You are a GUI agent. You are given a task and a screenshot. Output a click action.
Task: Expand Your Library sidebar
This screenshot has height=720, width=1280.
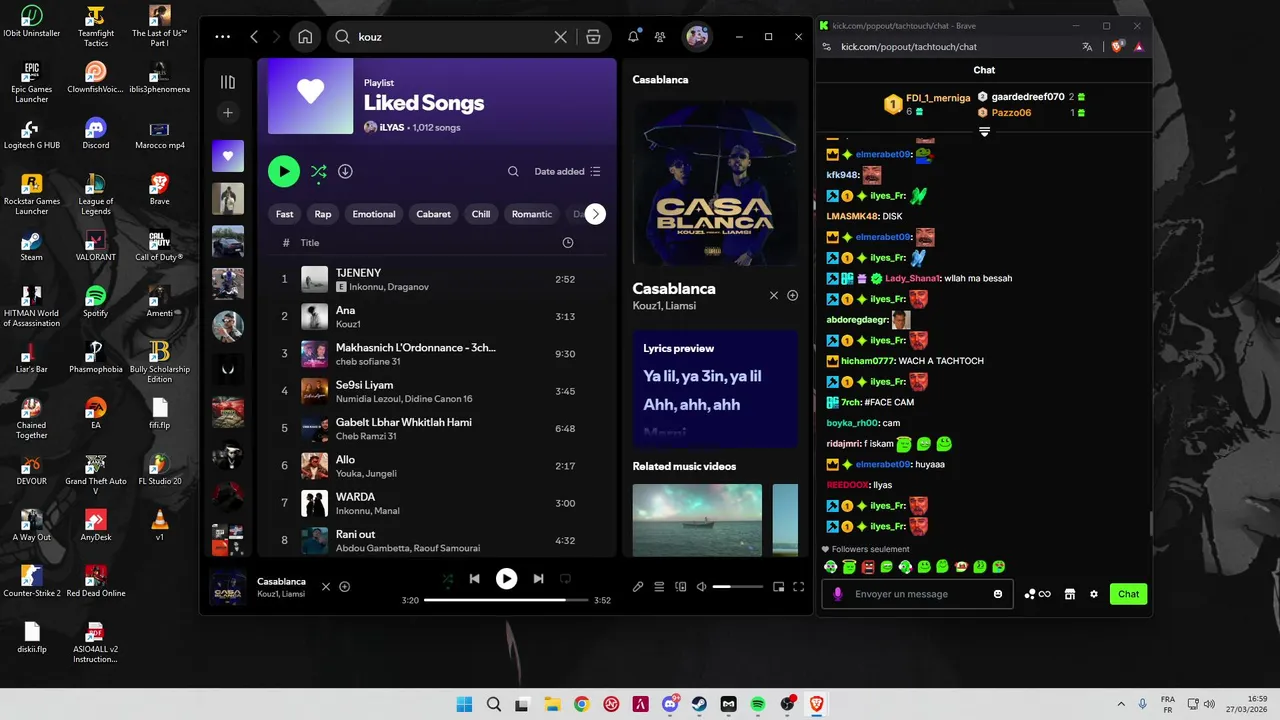[x=228, y=82]
